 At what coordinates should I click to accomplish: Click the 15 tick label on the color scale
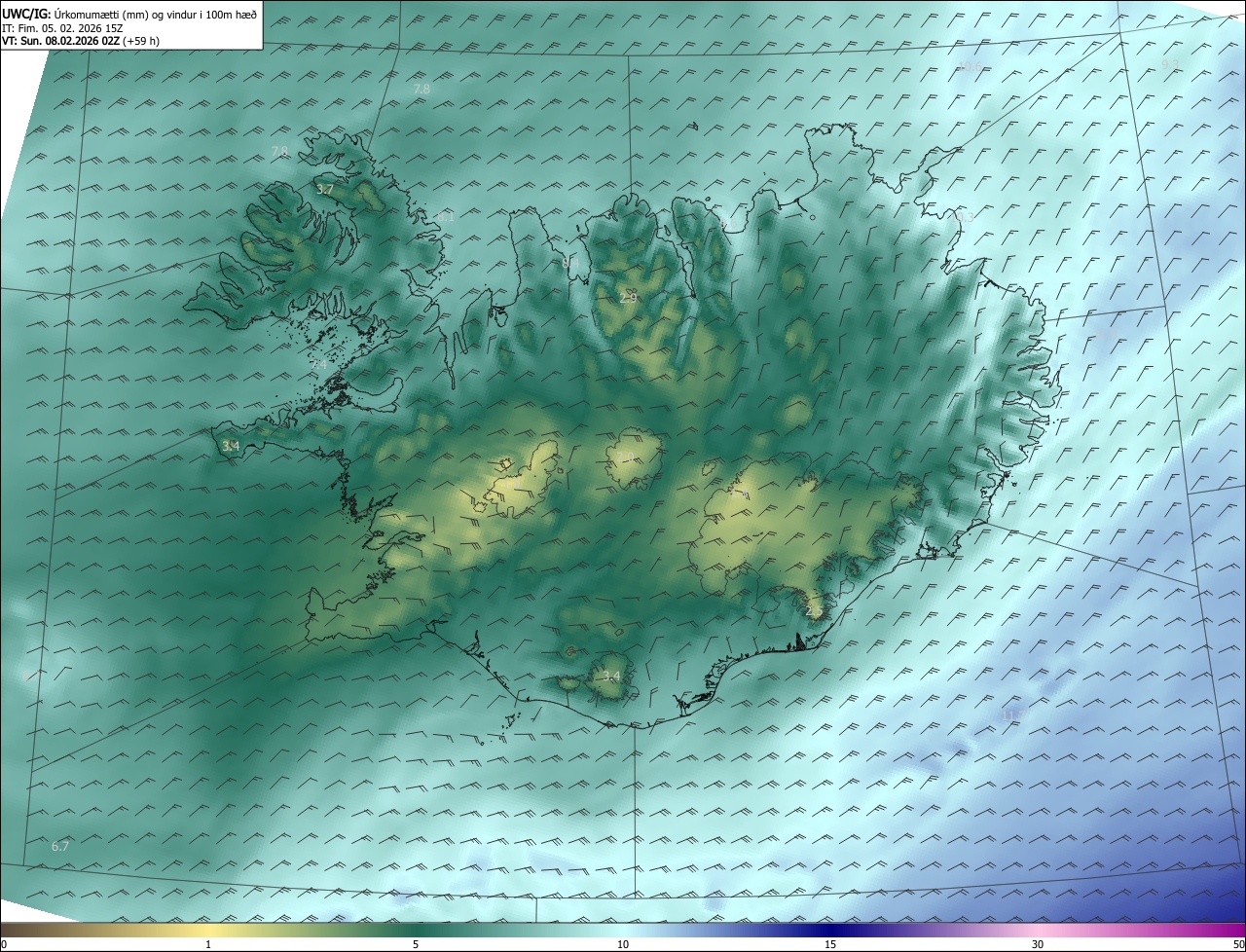click(830, 944)
